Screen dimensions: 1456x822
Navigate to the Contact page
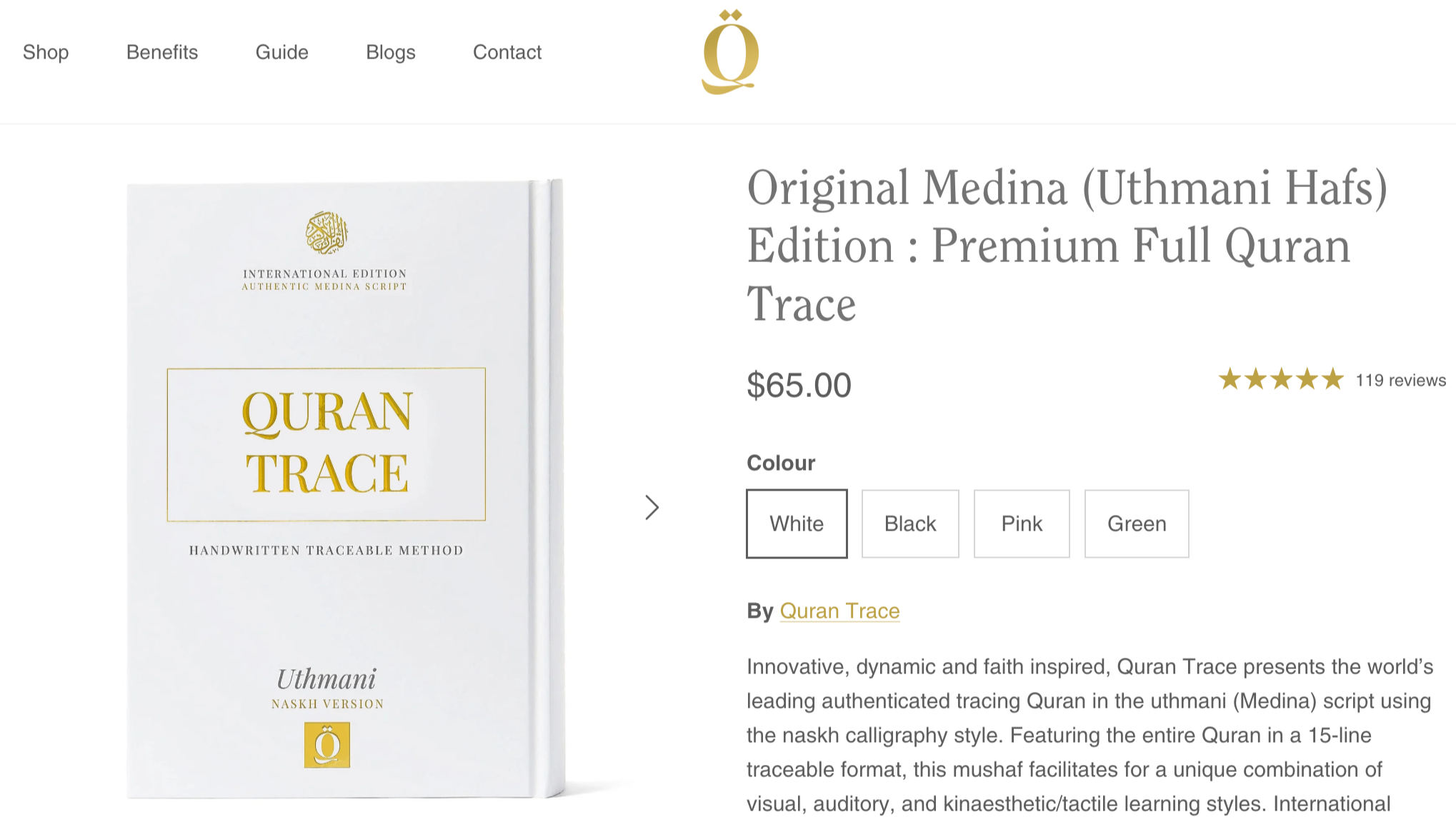click(507, 52)
